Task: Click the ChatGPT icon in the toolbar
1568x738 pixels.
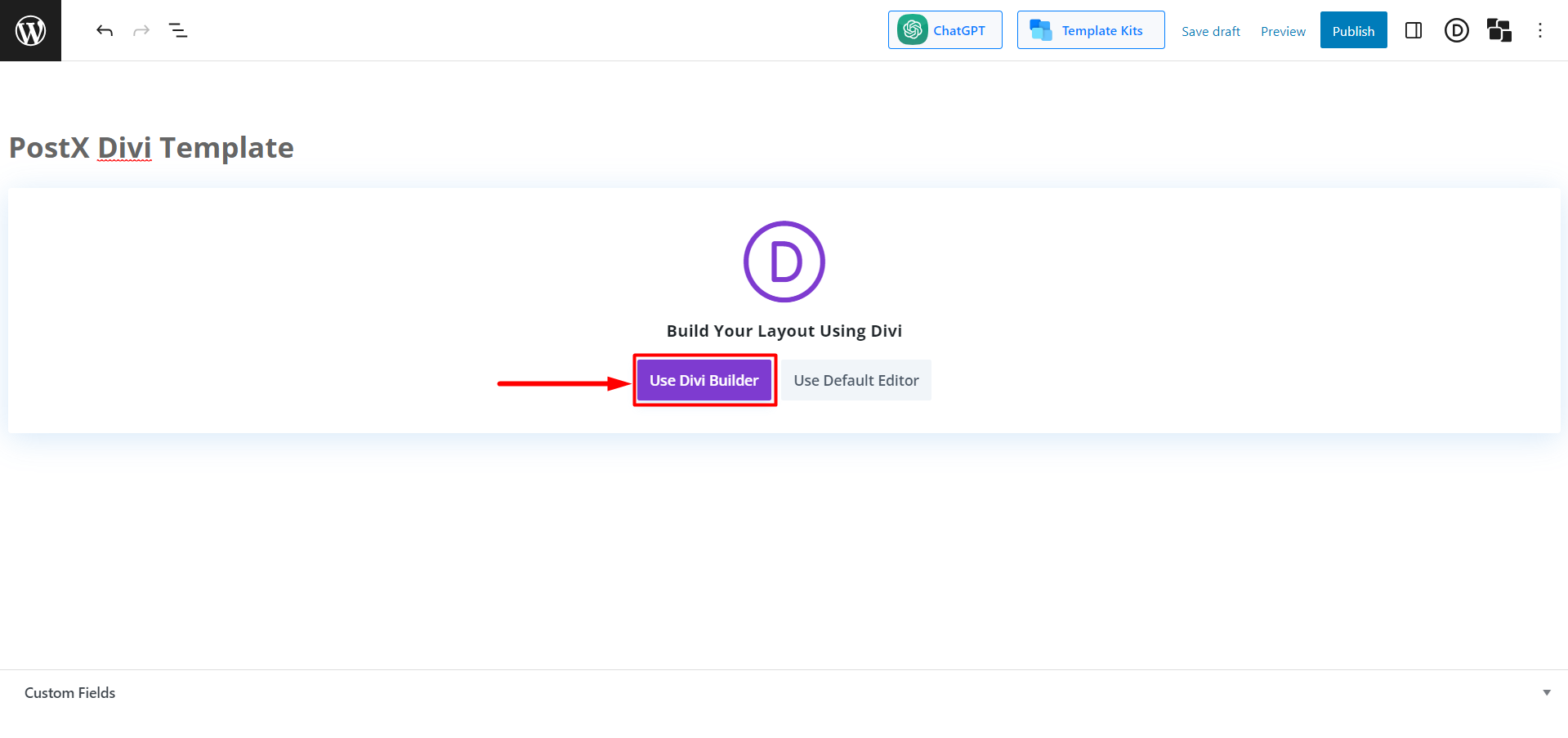Action: 911,29
